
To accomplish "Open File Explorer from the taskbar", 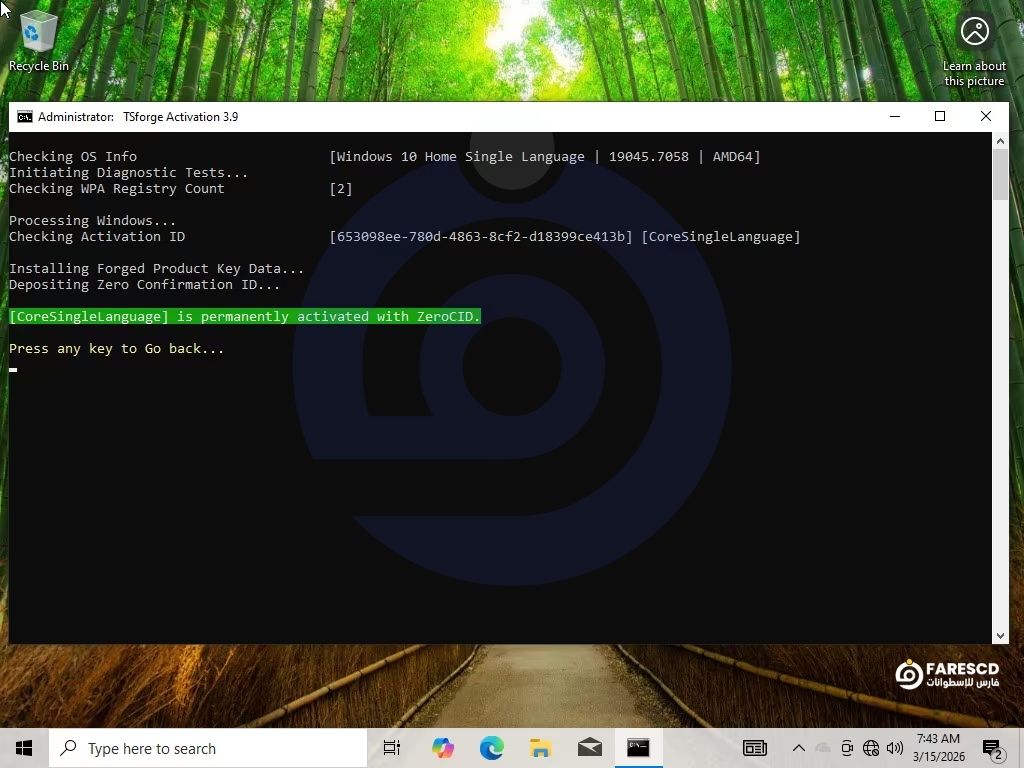I will click(x=540, y=748).
